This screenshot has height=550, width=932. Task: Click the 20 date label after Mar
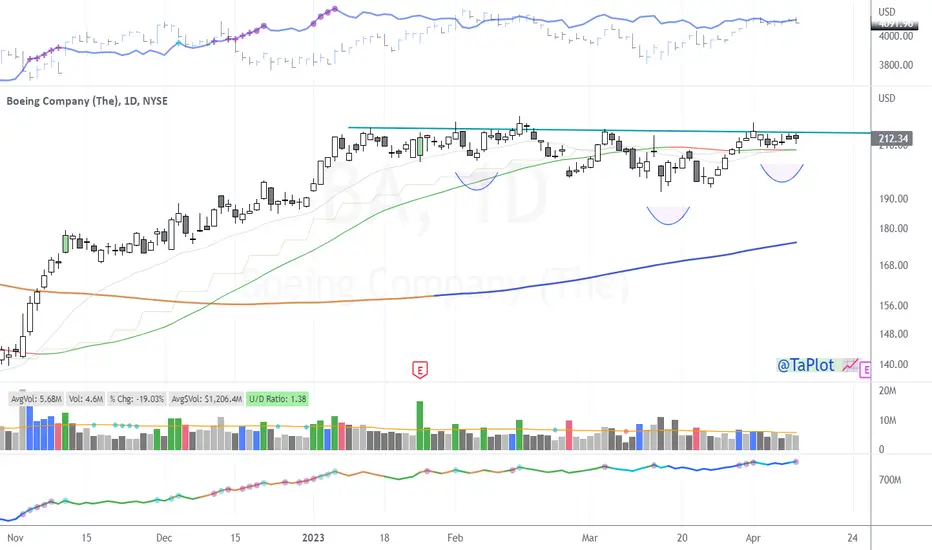pyautogui.click(x=682, y=538)
